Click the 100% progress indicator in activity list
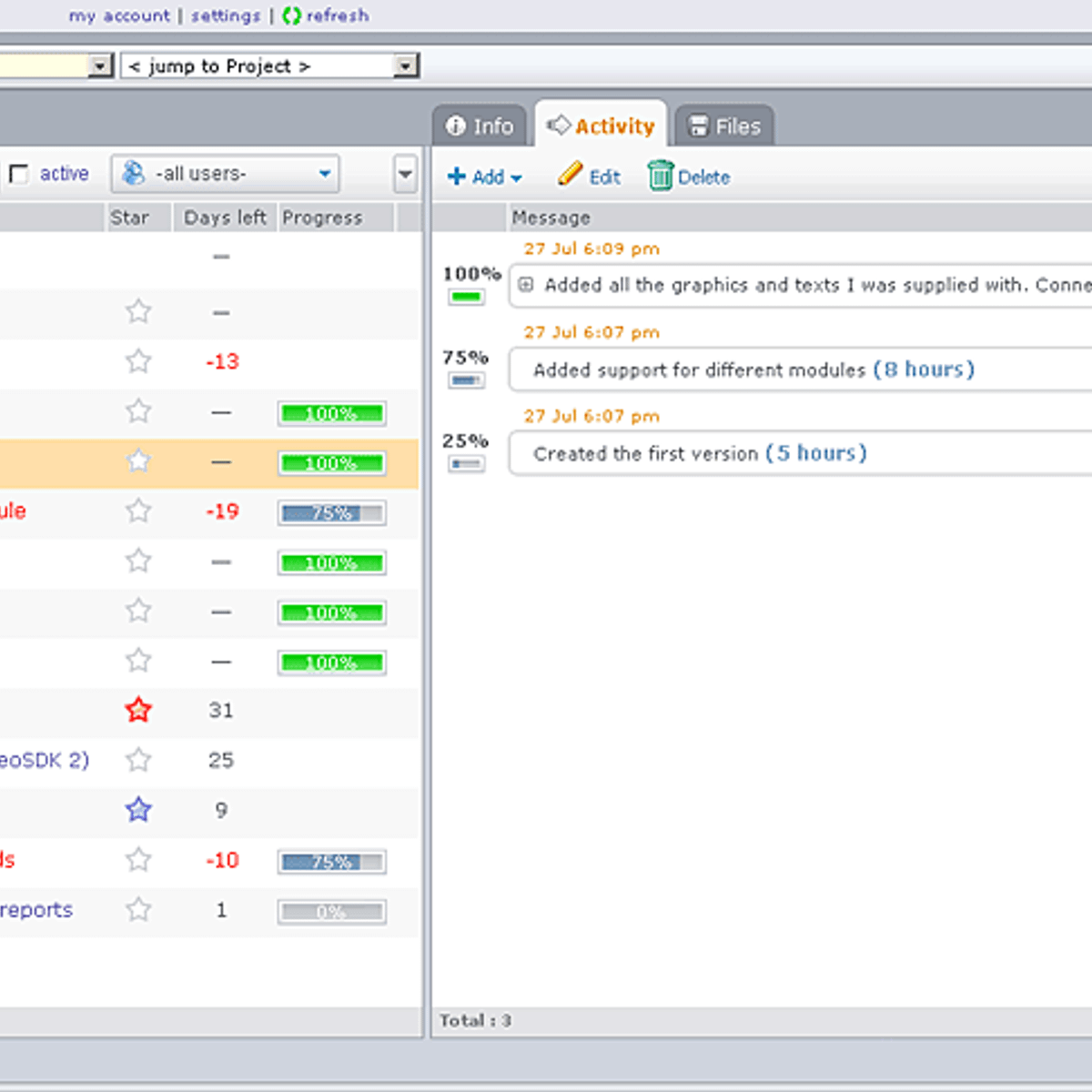 [x=467, y=297]
